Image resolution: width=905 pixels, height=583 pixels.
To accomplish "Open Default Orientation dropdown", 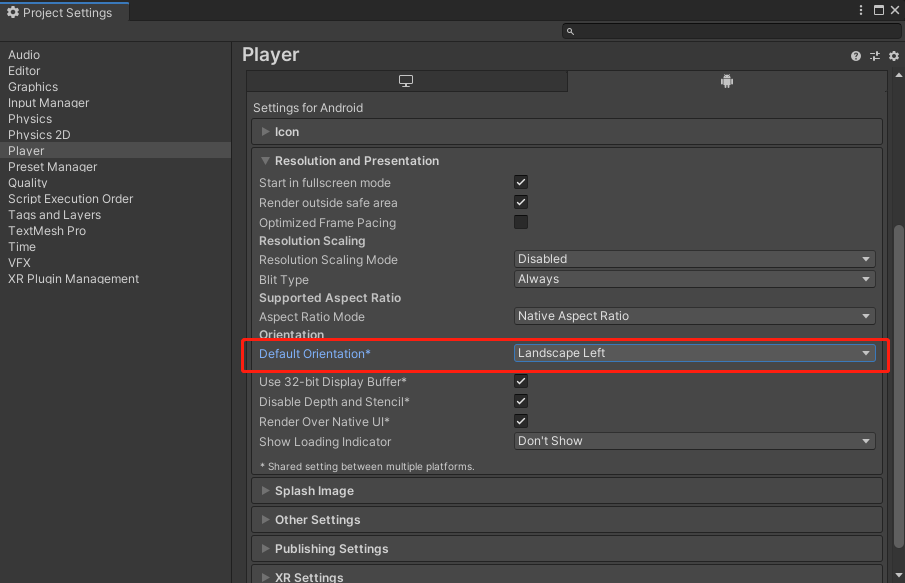I will tap(694, 353).
